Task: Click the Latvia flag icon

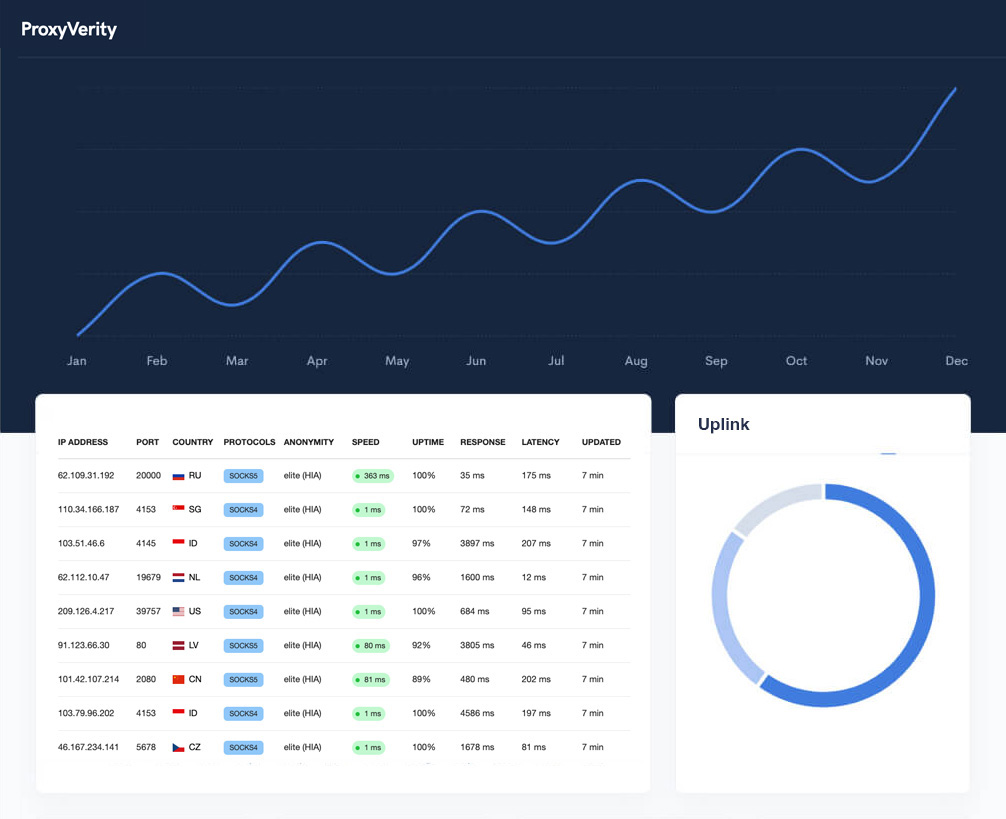Action: click(x=179, y=646)
